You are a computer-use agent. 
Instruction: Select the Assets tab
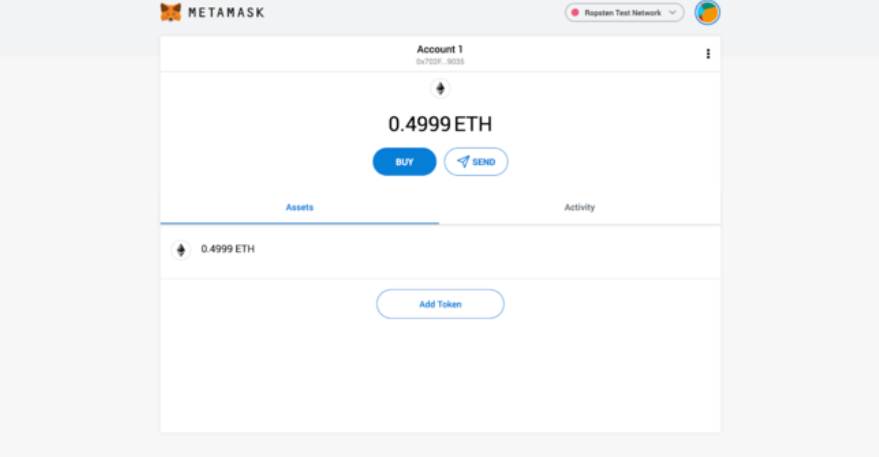pos(299,207)
